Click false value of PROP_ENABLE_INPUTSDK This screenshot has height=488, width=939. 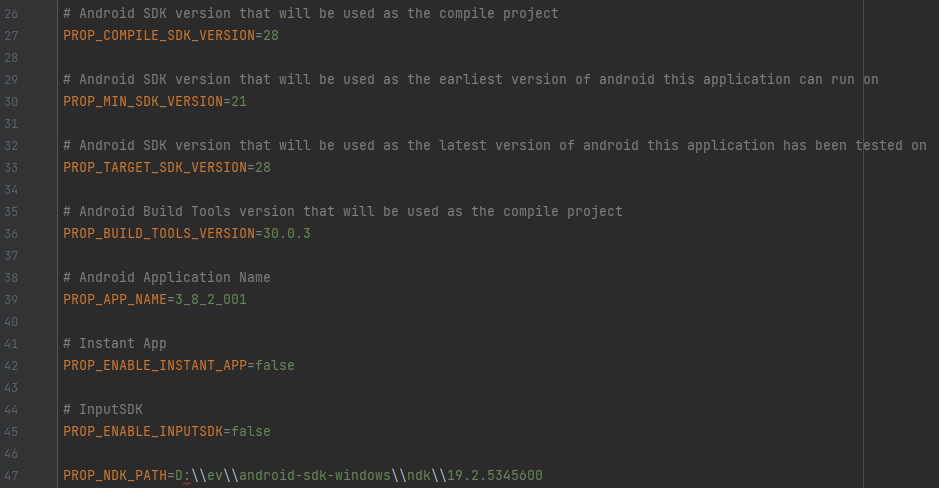[x=251, y=431]
